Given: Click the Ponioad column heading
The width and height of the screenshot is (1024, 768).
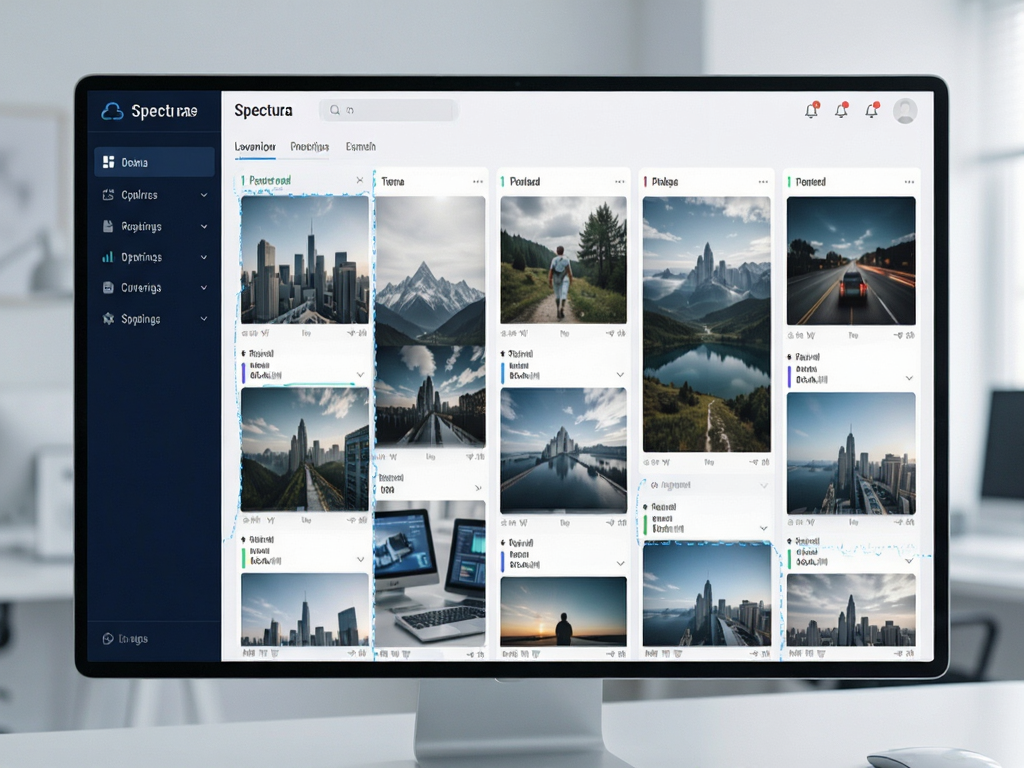Looking at the screenshot, I should click(x=810, y=182).
